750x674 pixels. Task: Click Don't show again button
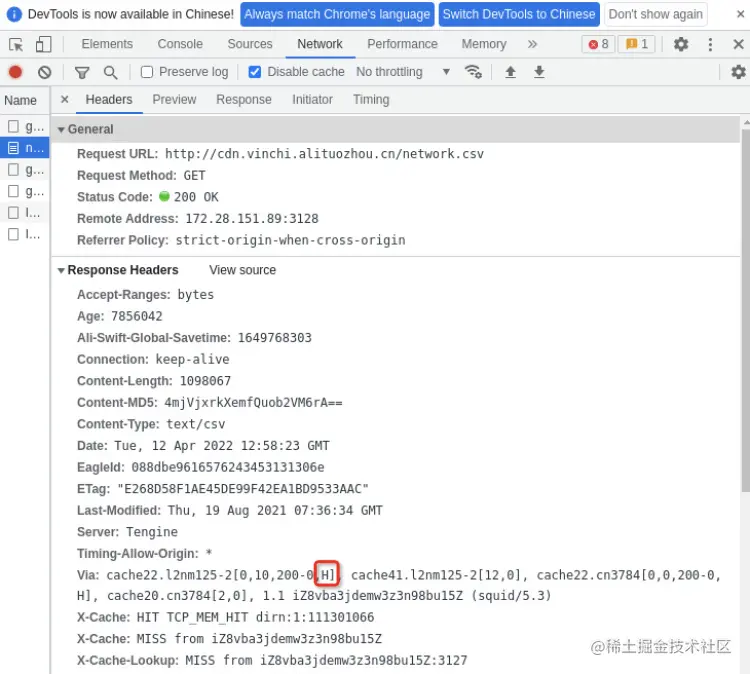655,14
